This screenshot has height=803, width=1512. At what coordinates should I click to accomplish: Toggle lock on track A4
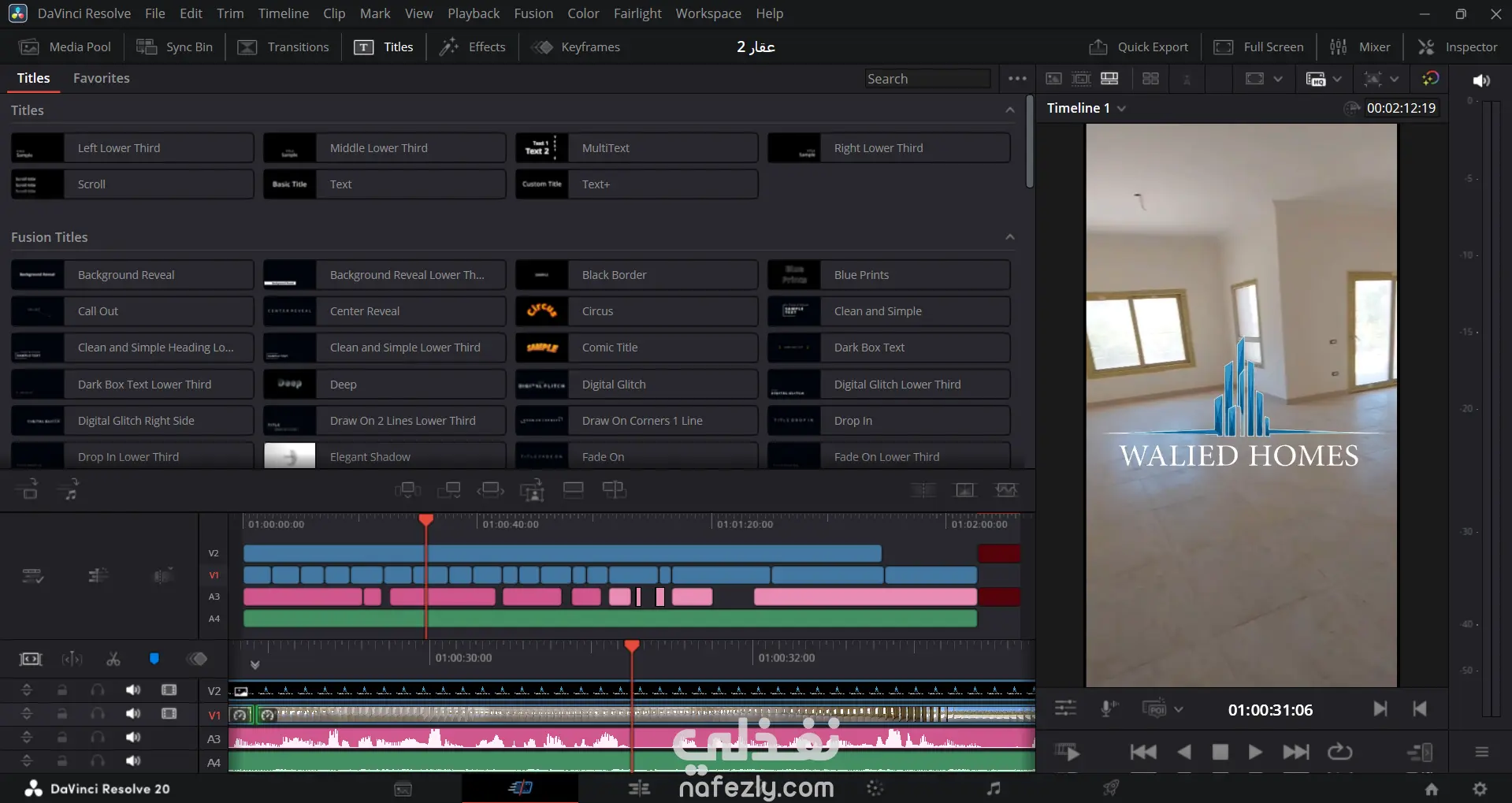pyautogui.click(x=61, y=761)
